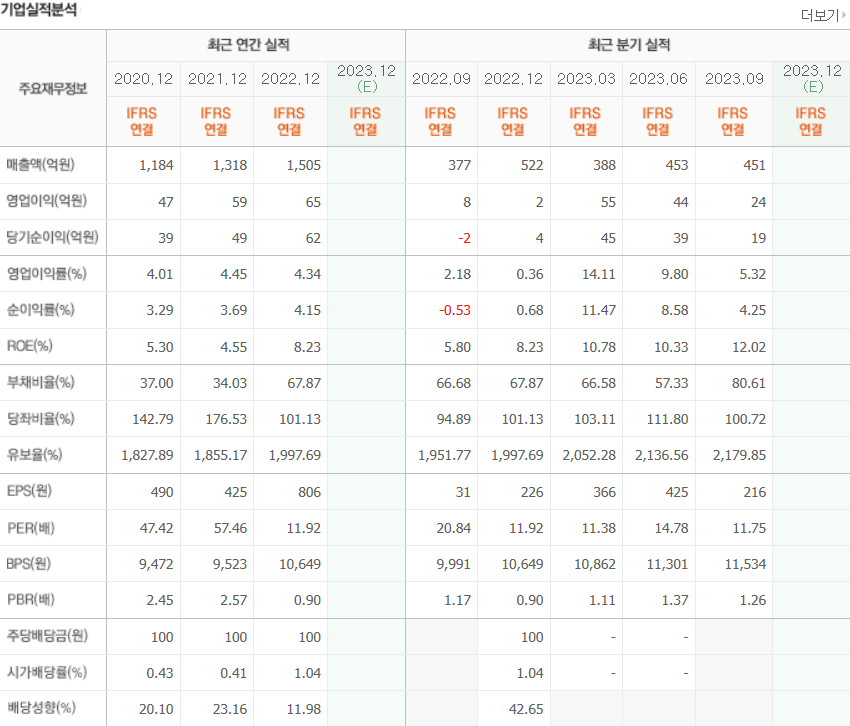Viewport: 850px width, 726px height.
Task: Click the 176.53 quick ratio value
Action: coord(226,419)
